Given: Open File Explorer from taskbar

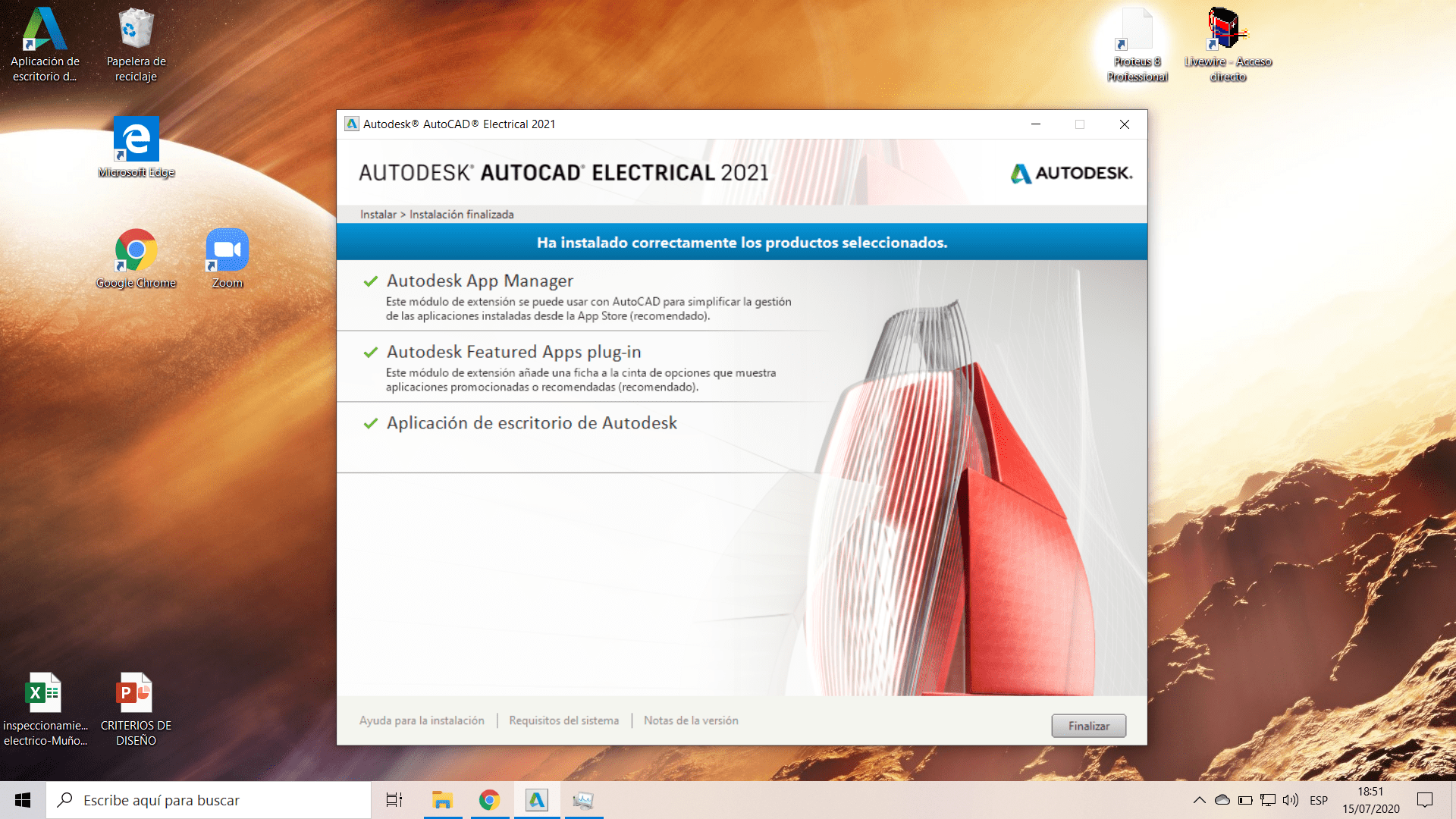Looking at the screenshot, I should [x=442, y=800].
